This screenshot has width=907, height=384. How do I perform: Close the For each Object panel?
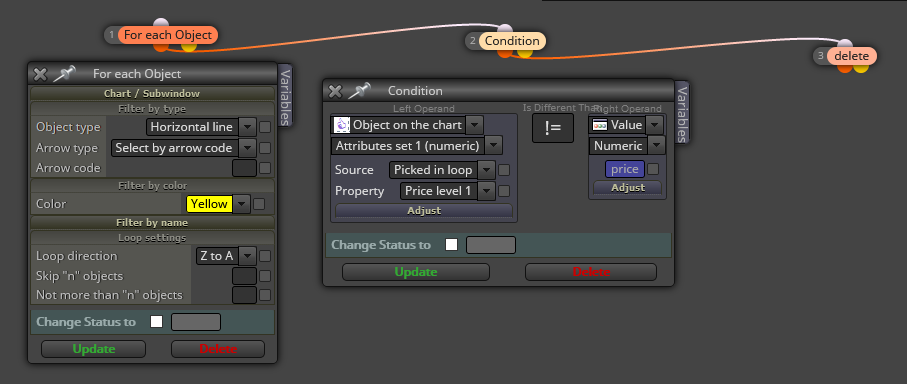coord(40,74)
